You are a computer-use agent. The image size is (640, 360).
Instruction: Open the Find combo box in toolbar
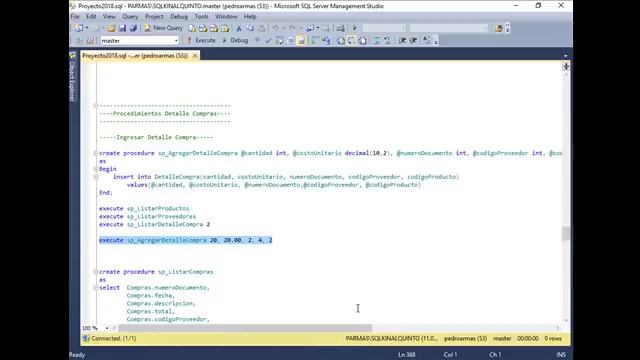(449, 28)
